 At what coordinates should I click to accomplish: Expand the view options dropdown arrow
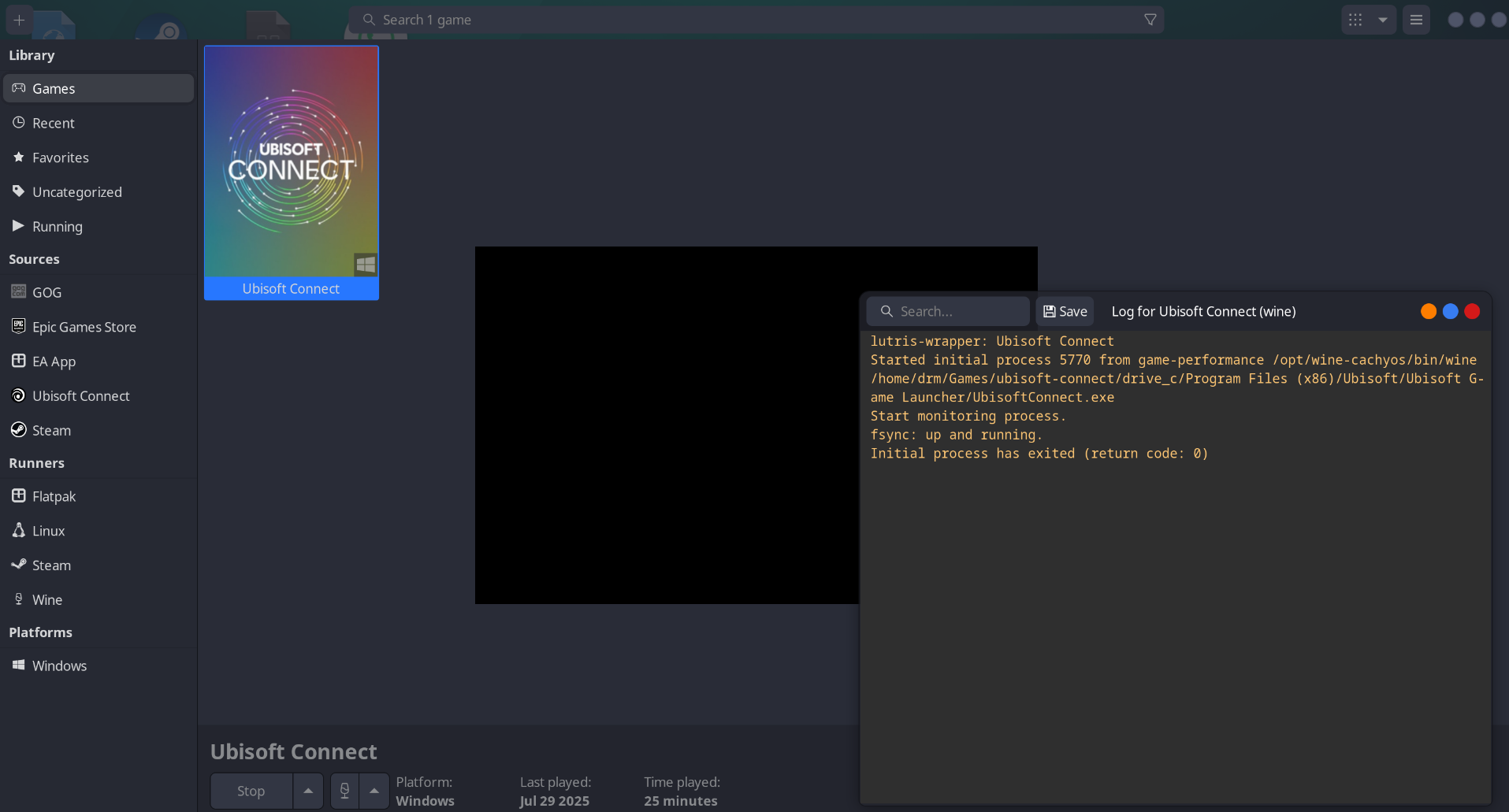tap(1382, 20)
